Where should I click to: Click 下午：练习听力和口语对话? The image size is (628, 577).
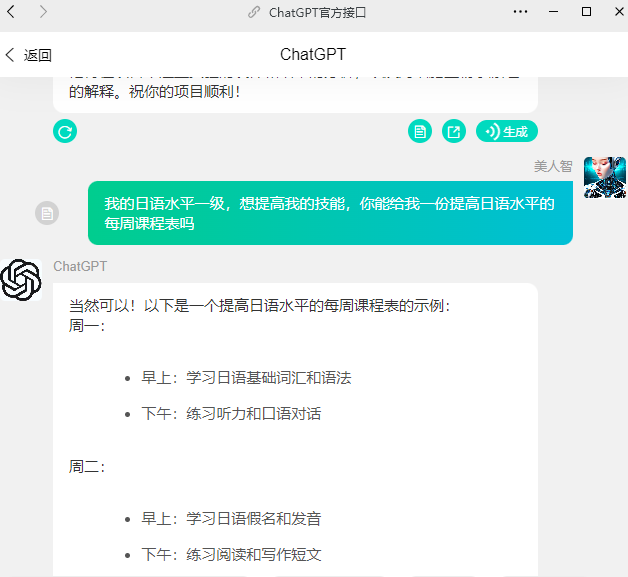[x=231, y=414]
